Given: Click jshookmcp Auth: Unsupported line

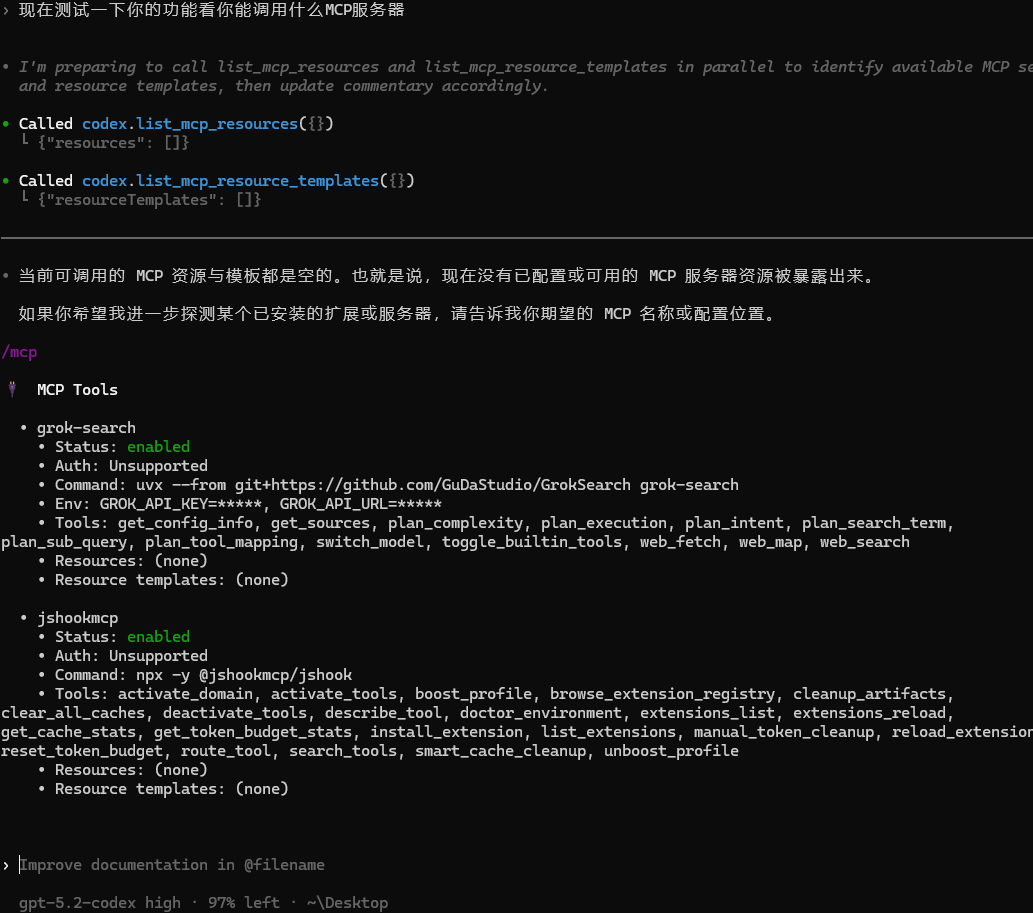Looking at the screenshot, I should [x=131, y=656].
